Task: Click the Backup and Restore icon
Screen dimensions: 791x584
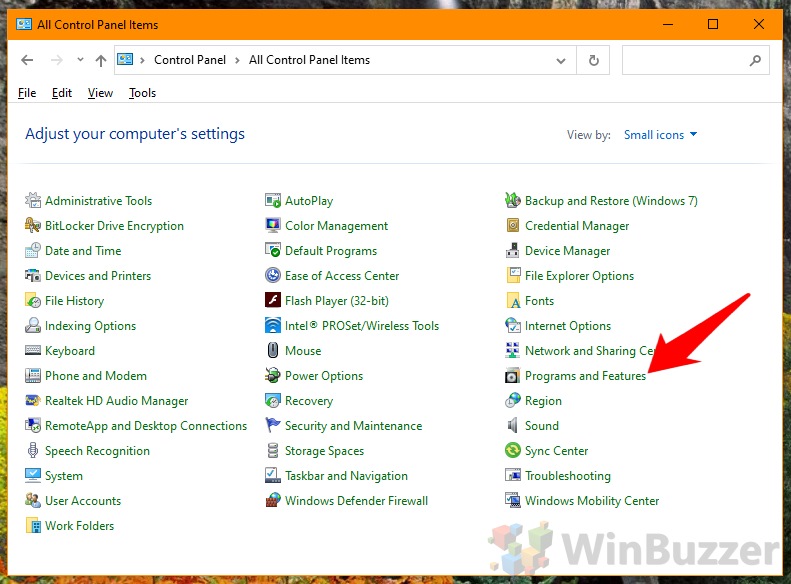Action: pos(513,201)
